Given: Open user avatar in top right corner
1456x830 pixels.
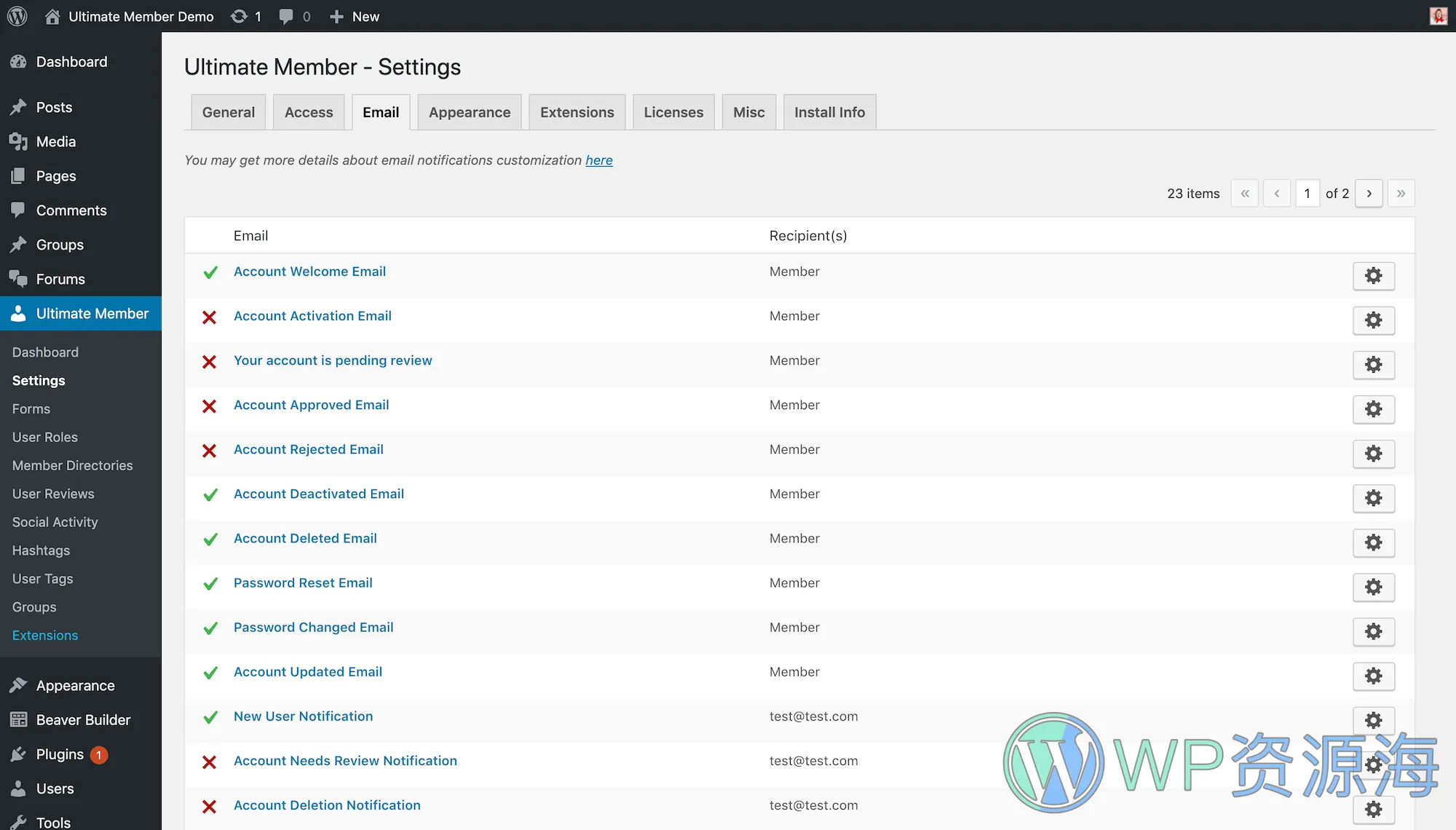Looking at the screenshot, I should click(1438, 16).
